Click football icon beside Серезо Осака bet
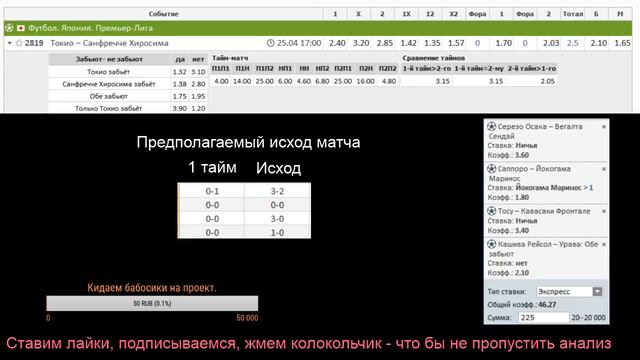 [491, 127]
